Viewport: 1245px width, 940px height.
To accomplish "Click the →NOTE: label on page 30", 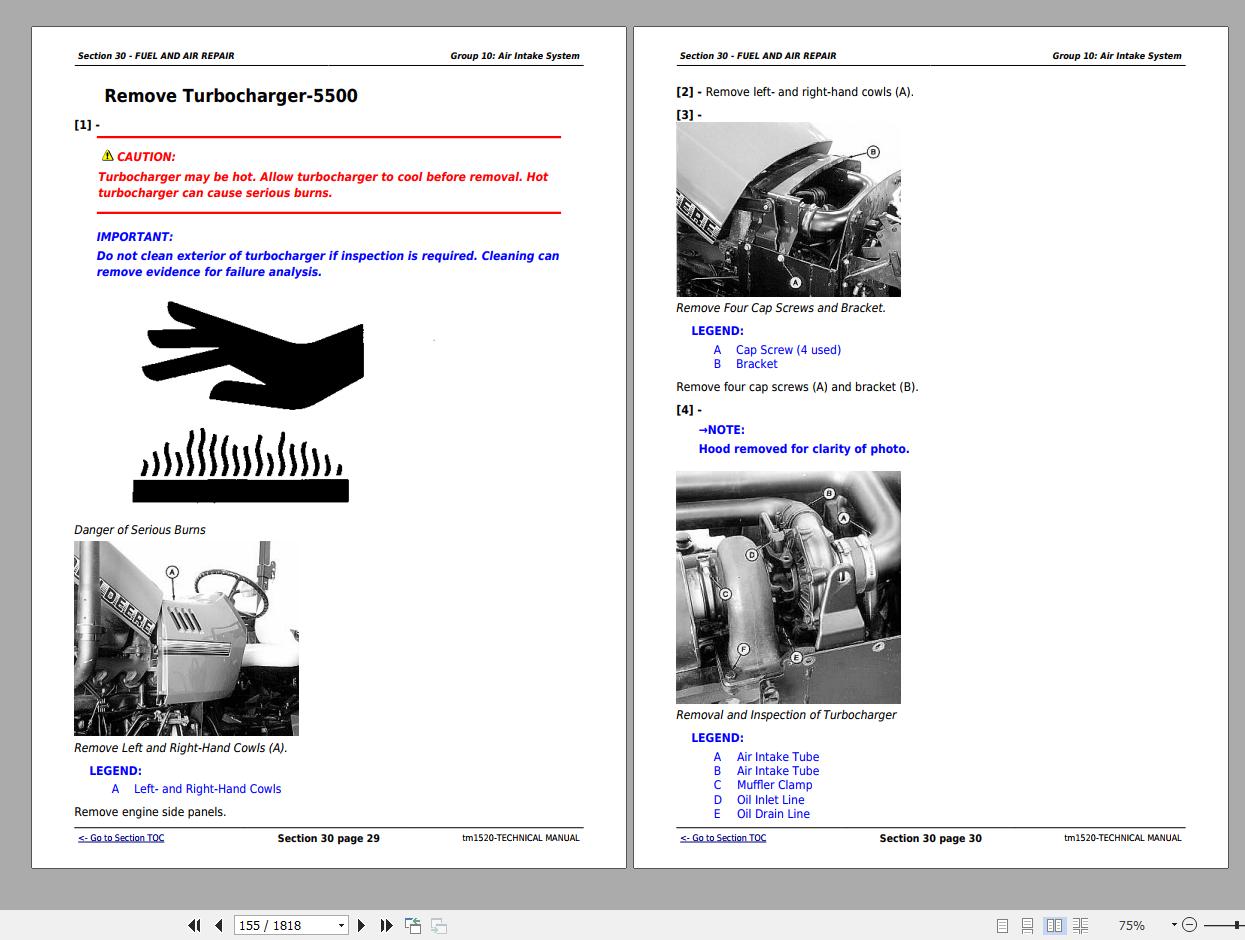I will tap(722, 430).
